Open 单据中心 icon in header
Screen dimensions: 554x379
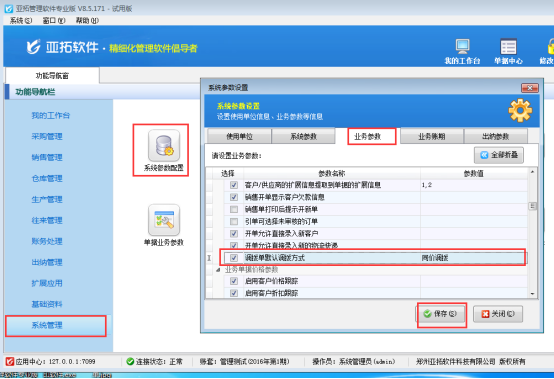pyautogui.click(x=508, y=47)
